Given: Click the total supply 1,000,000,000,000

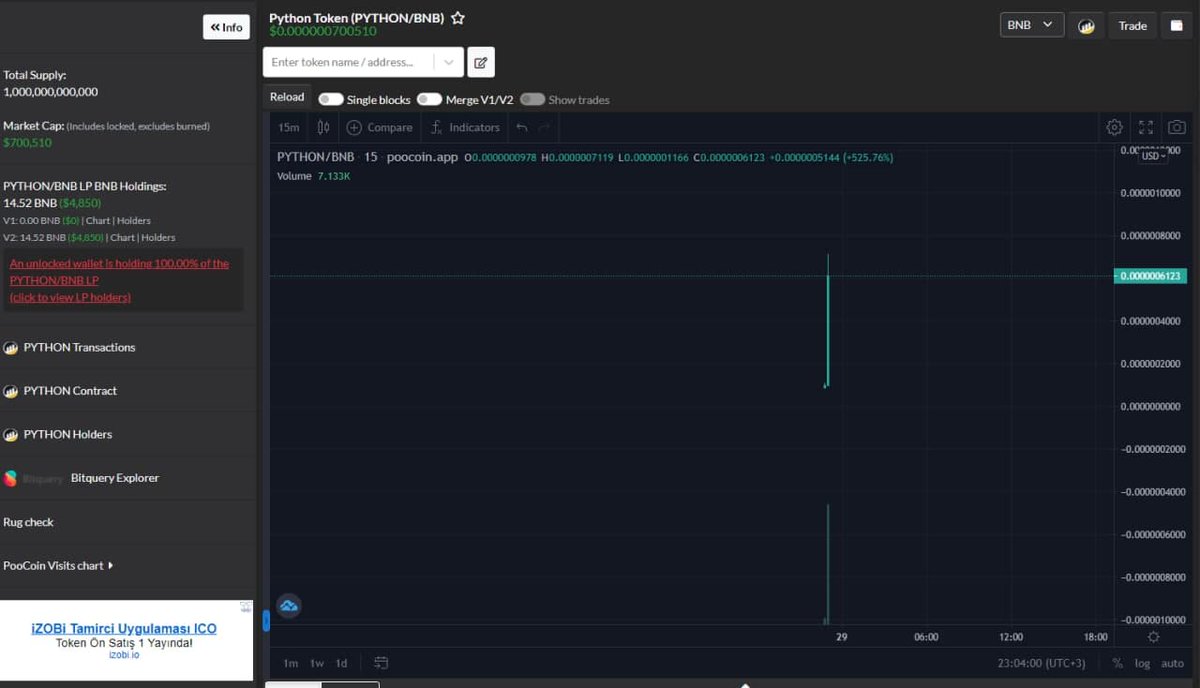Looking at the screenshot, I should pyautogui.click(x=50, y=92).
